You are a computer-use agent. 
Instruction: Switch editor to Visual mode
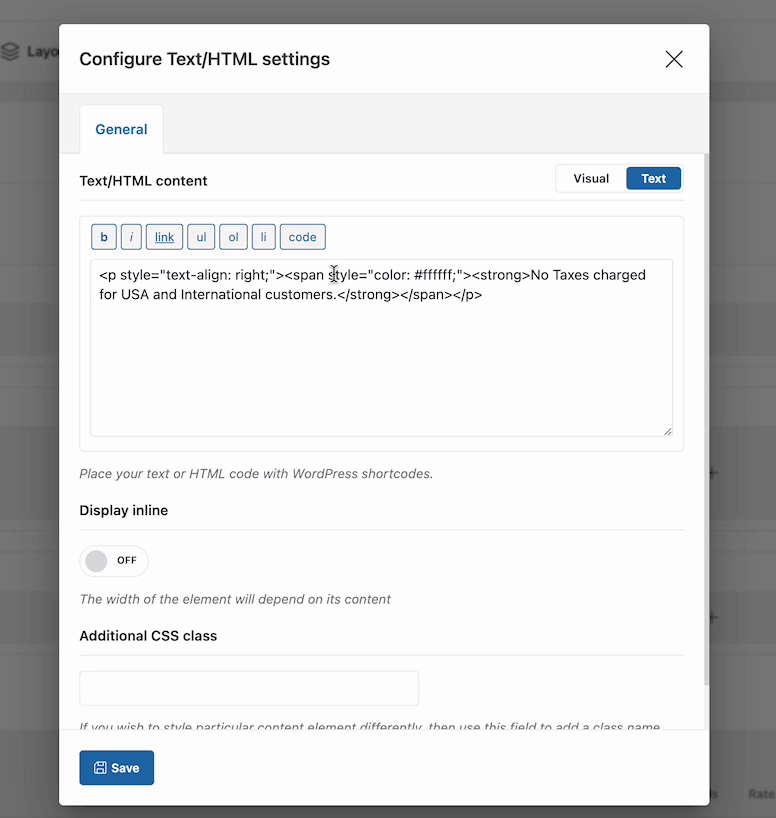tap(591, 179)
